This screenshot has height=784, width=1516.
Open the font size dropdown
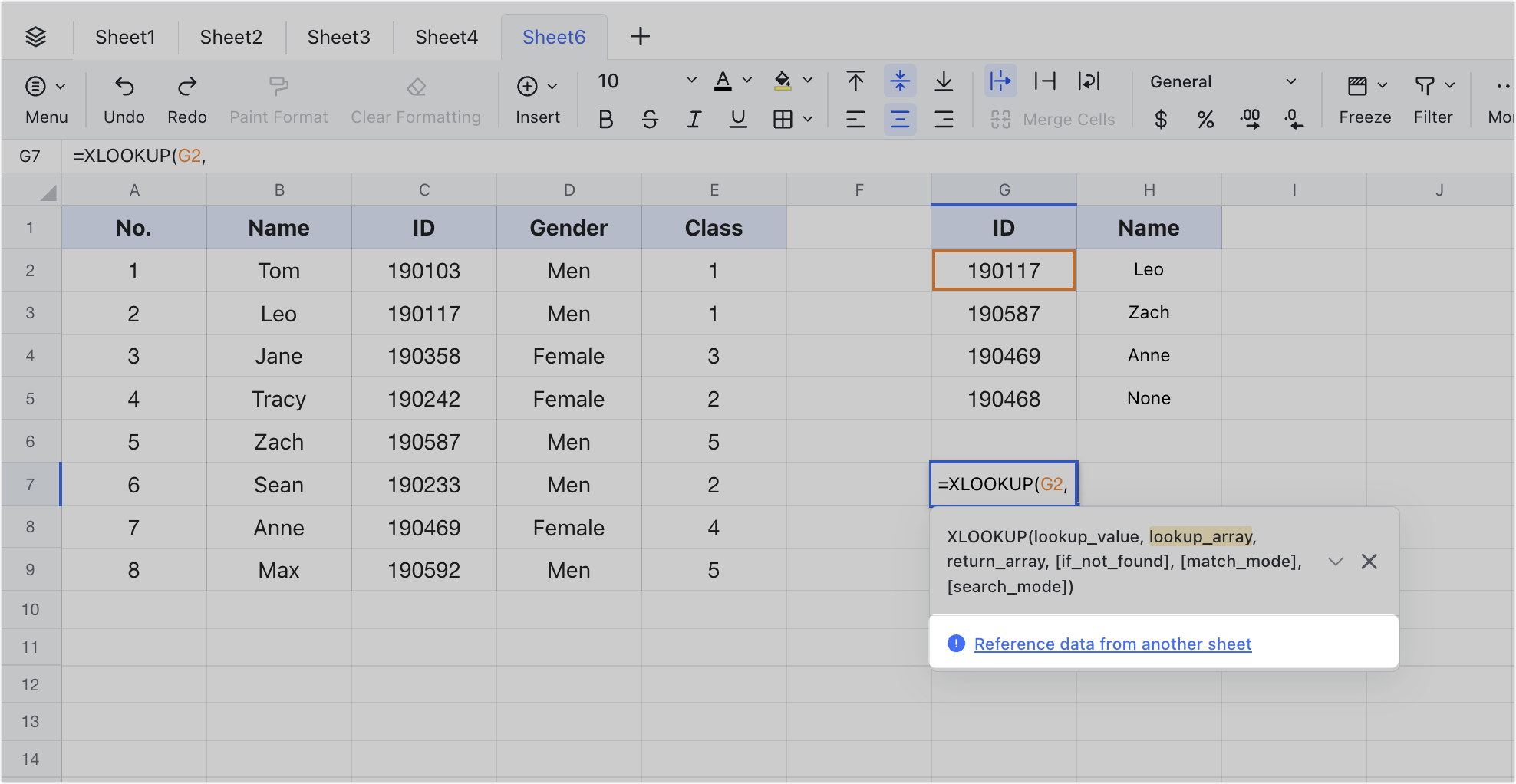point(690,81)
